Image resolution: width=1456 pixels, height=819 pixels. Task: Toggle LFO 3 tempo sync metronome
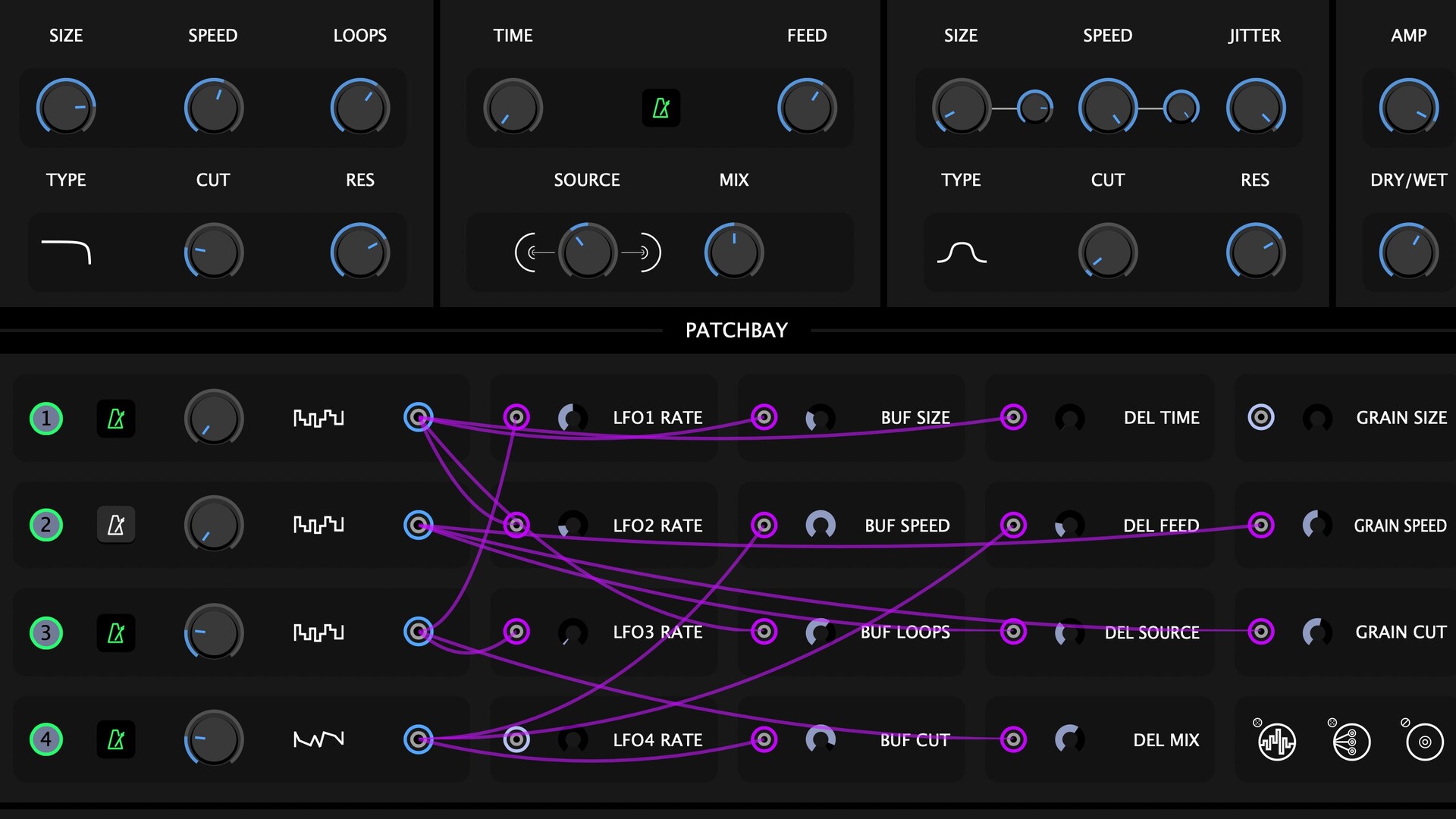click(116, 632)
